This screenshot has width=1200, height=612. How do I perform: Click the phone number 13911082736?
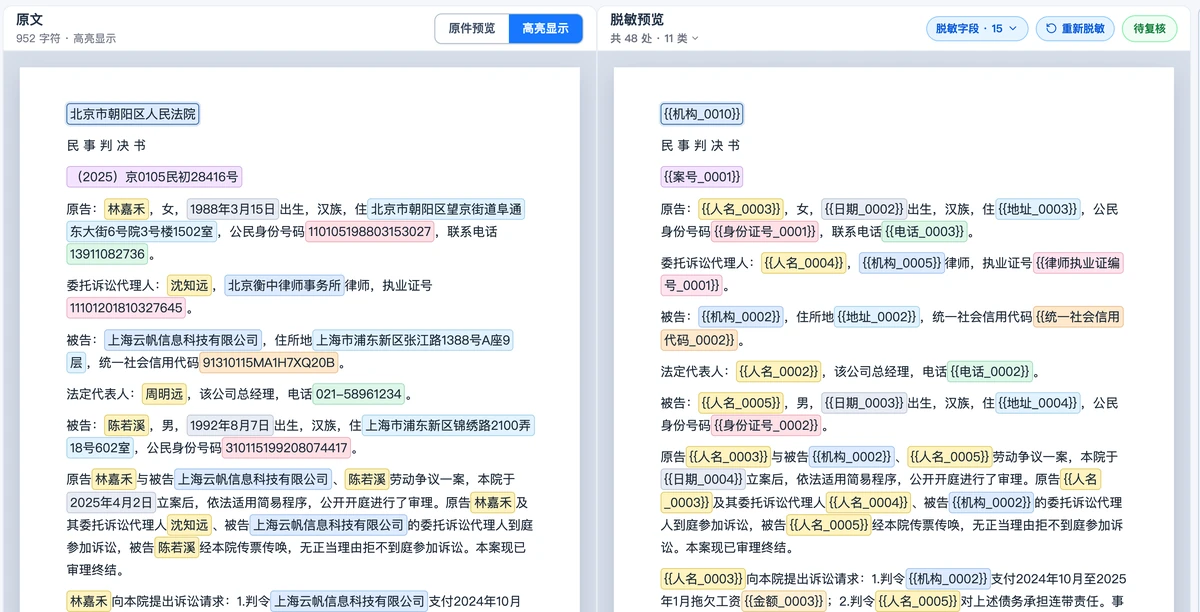coord(108,254)
